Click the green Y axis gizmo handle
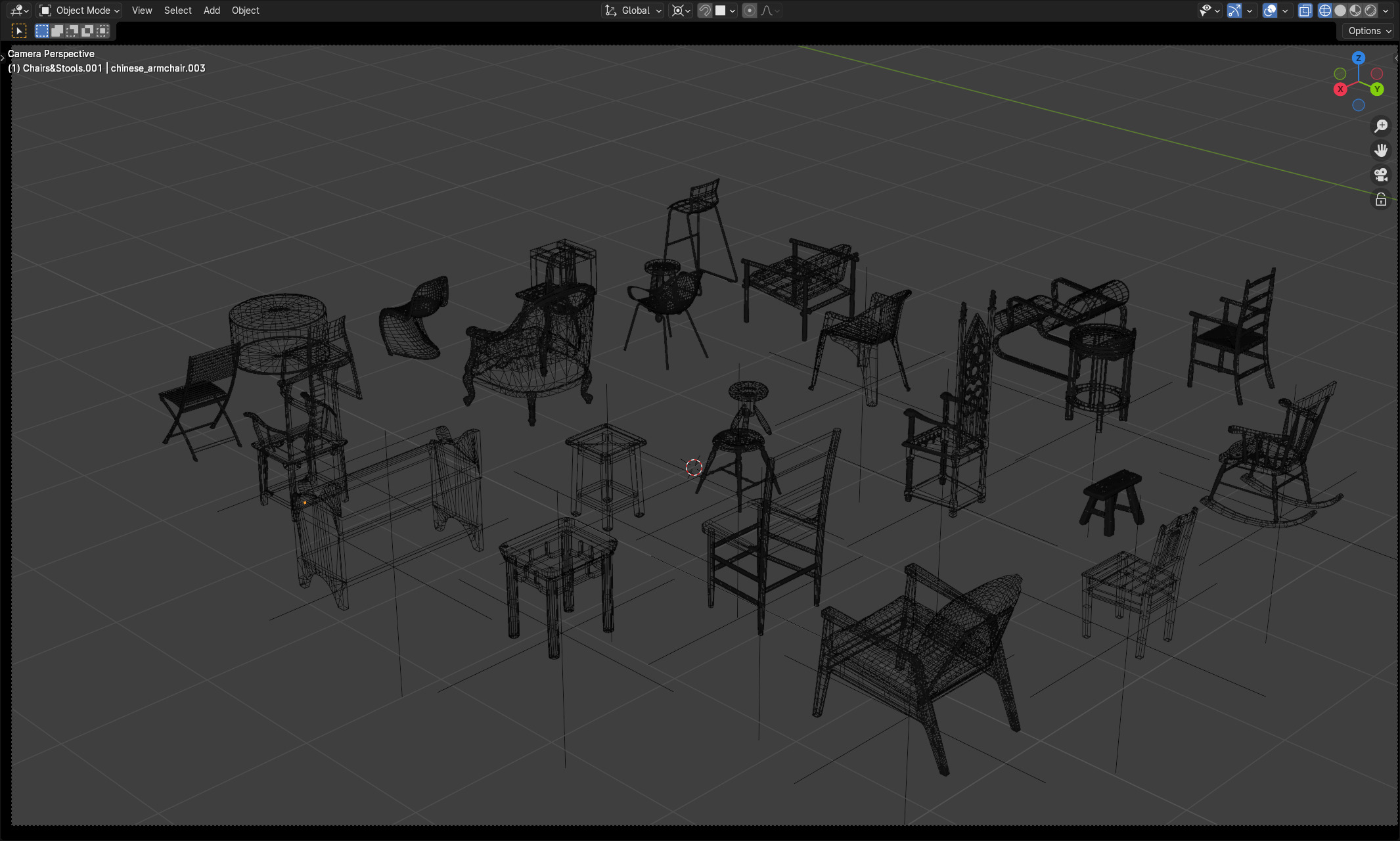1400x841 pixels. (x=1377, y=89)
